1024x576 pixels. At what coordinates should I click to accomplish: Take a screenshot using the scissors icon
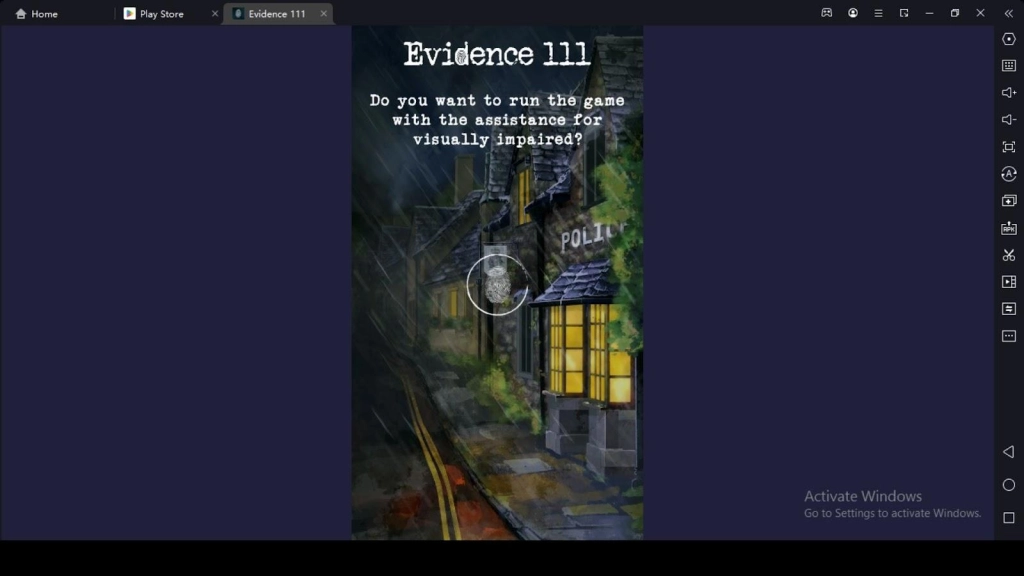click(x=1008, y=254)
